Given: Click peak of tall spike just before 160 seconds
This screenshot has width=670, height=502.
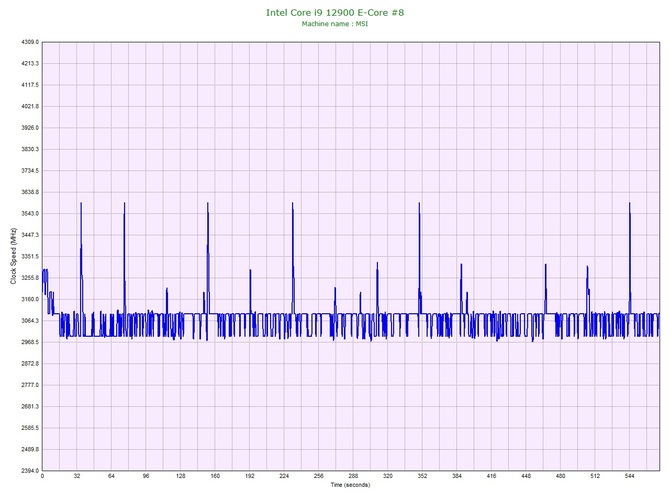Looking at the screenshot, I should (208, 204).
